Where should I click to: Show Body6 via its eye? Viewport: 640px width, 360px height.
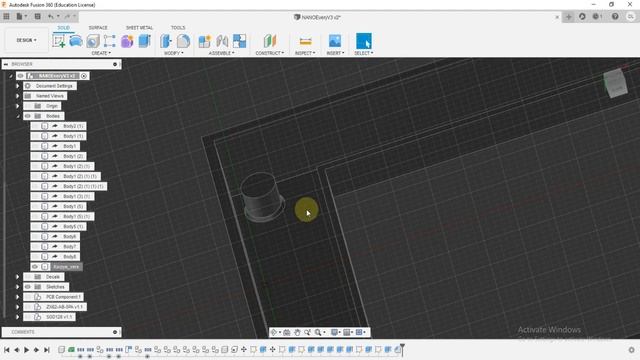[x=36, y=236]
